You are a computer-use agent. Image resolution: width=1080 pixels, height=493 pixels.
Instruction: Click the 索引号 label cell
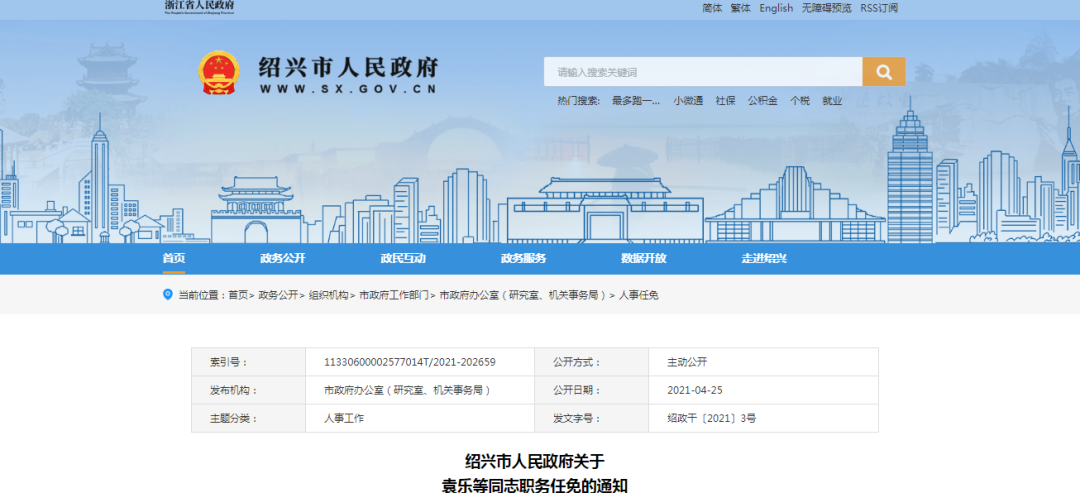click(249, 361)
